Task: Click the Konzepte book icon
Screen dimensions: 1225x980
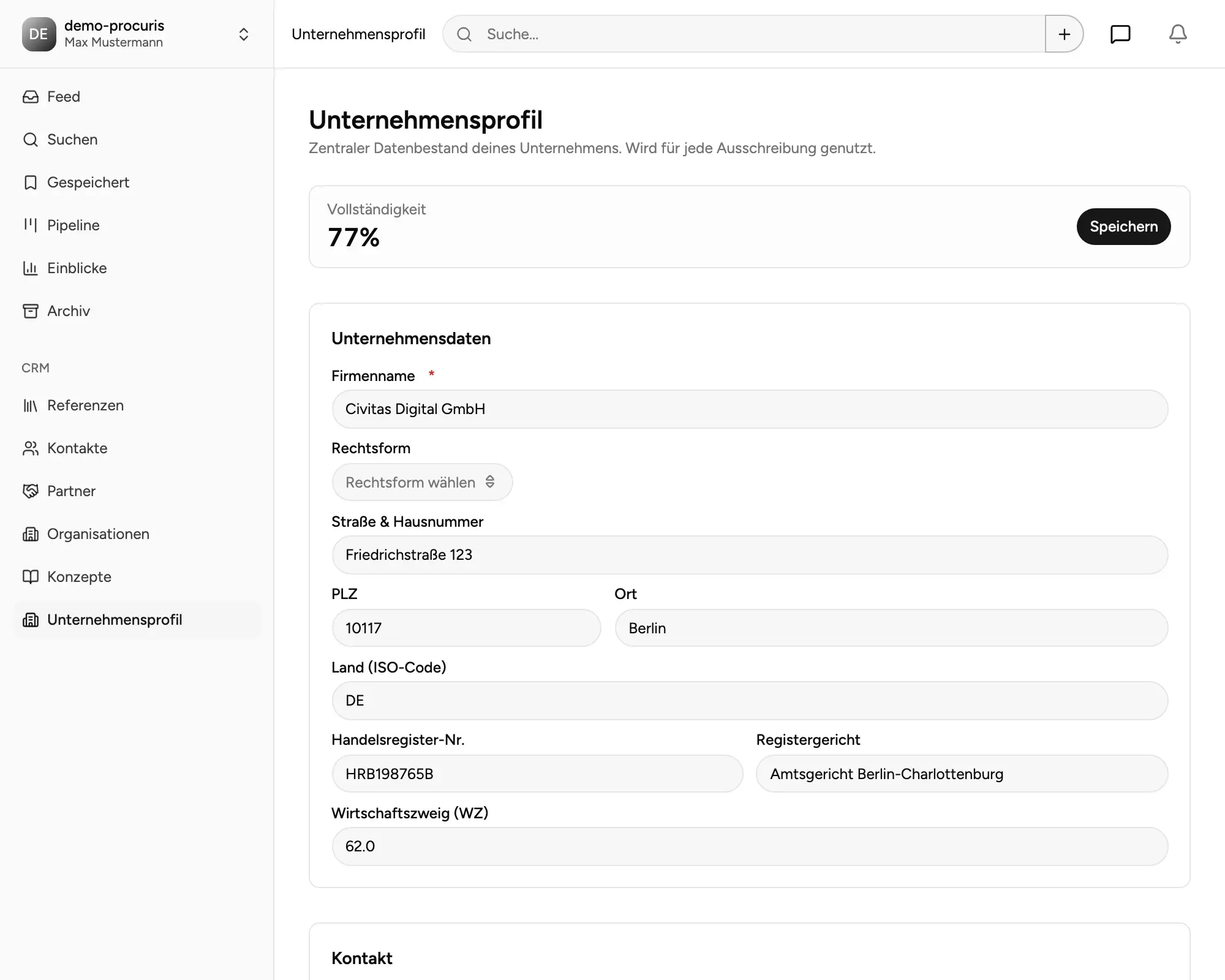Action: [x=30, y=577]
